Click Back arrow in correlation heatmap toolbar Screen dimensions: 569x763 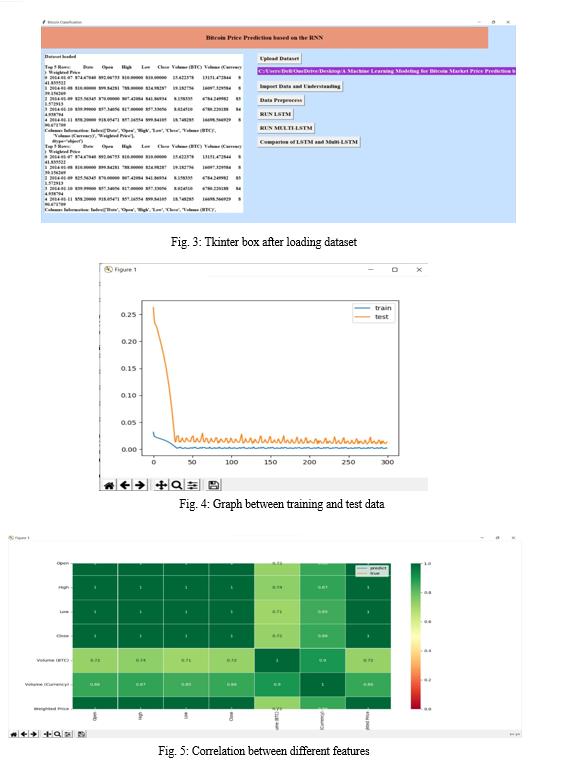click(24, 734)
